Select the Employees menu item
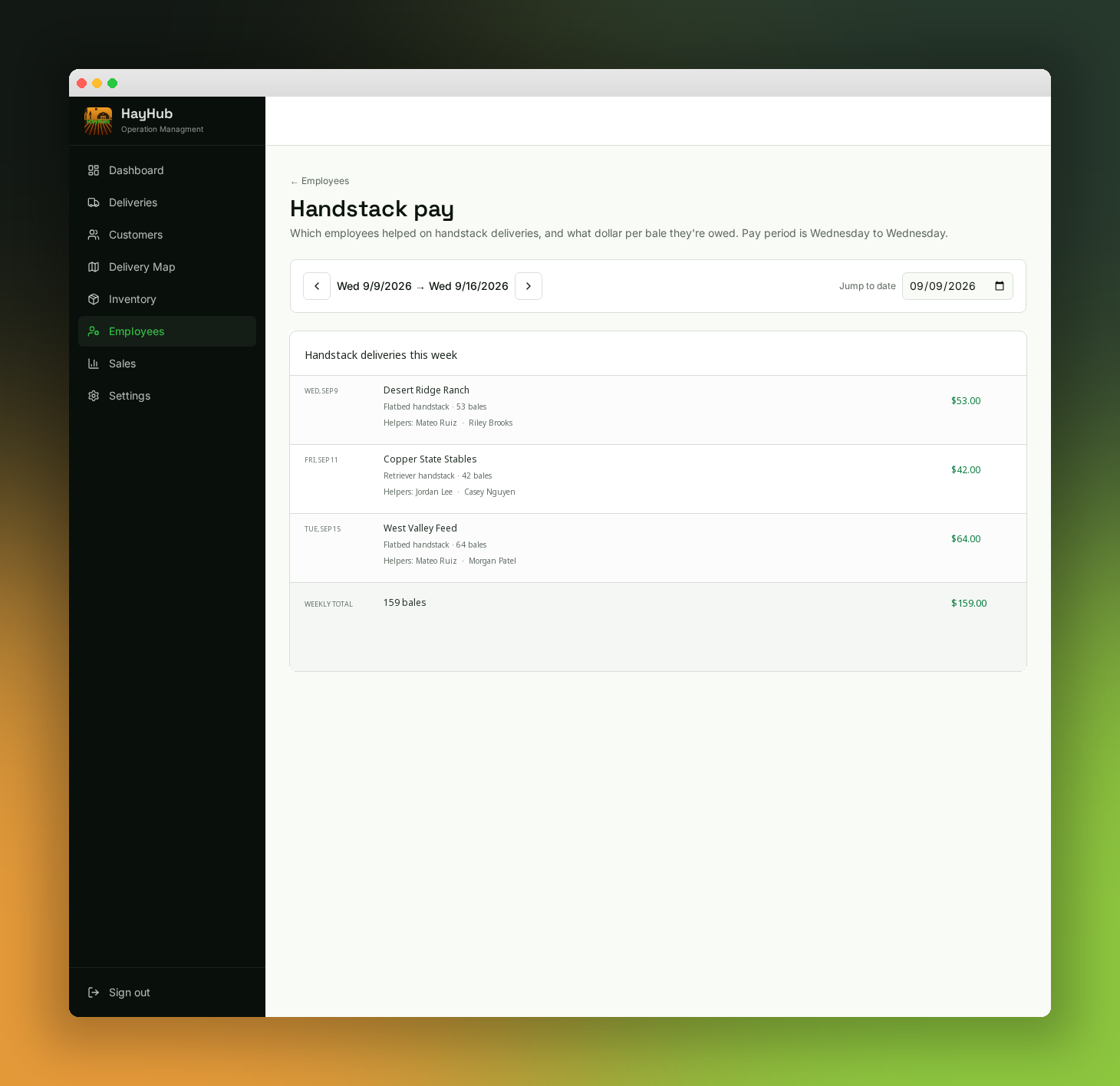1120x1086 pixels. pyautogui.click(x=167, y=331)
